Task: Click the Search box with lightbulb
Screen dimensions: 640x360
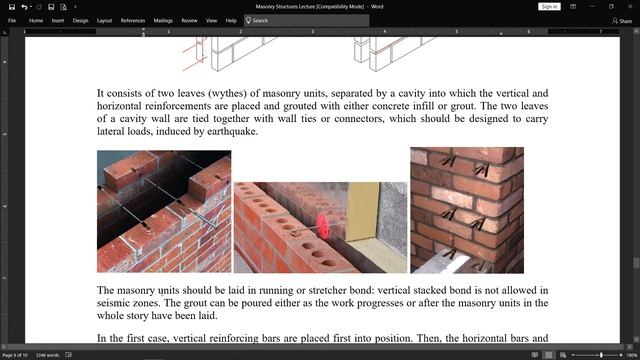Action: pos(306,20)
